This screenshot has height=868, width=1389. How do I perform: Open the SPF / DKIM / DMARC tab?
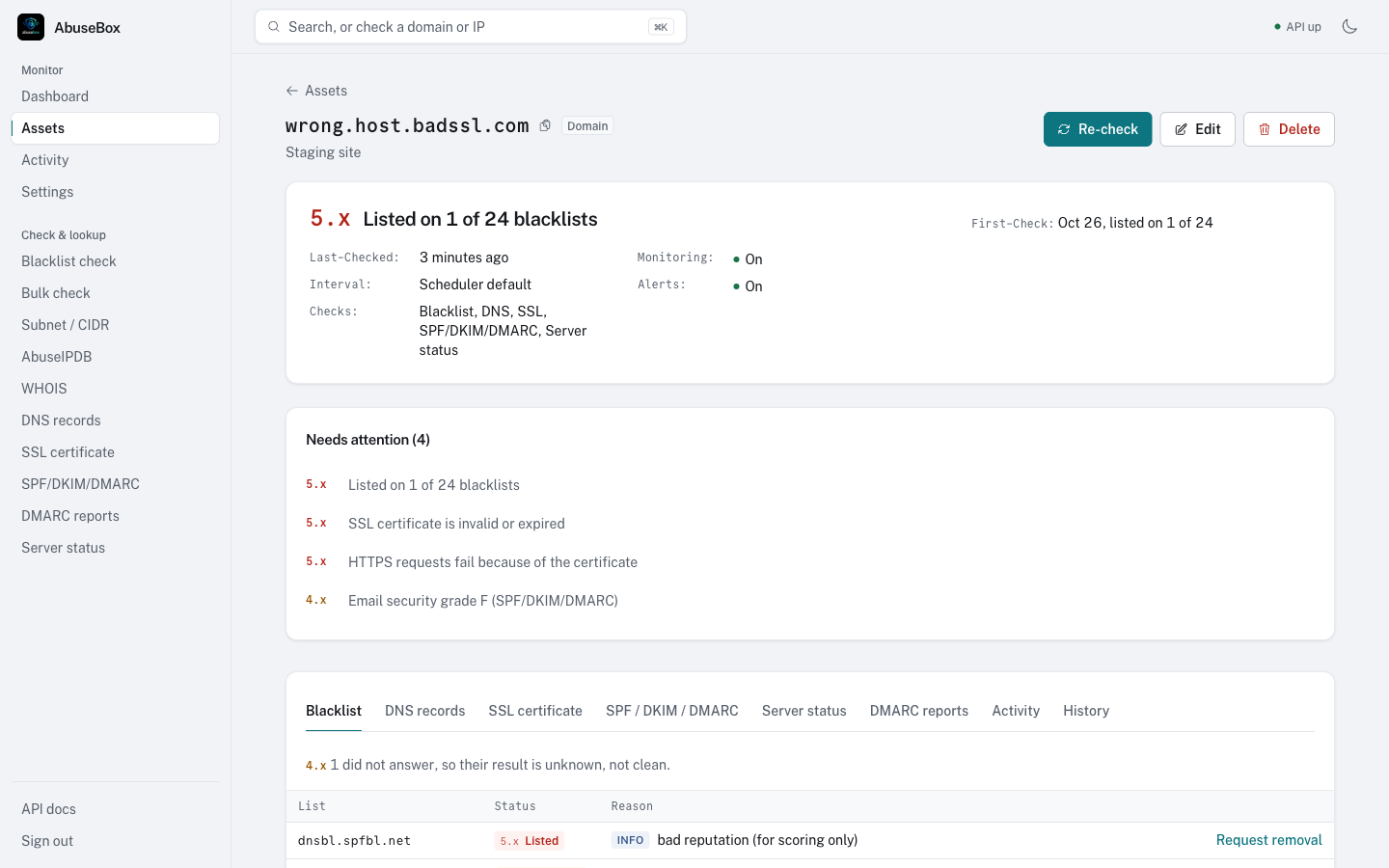coord(672,711)
